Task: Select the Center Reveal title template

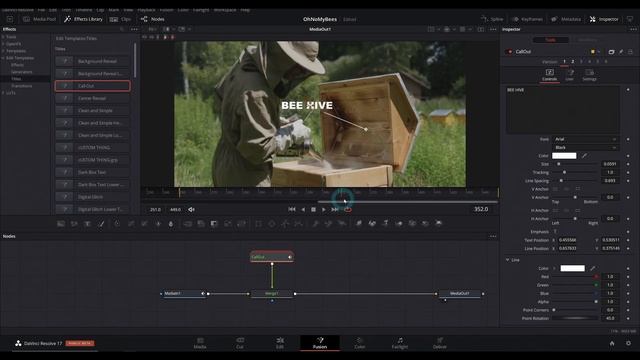Action: click(93, 98)
